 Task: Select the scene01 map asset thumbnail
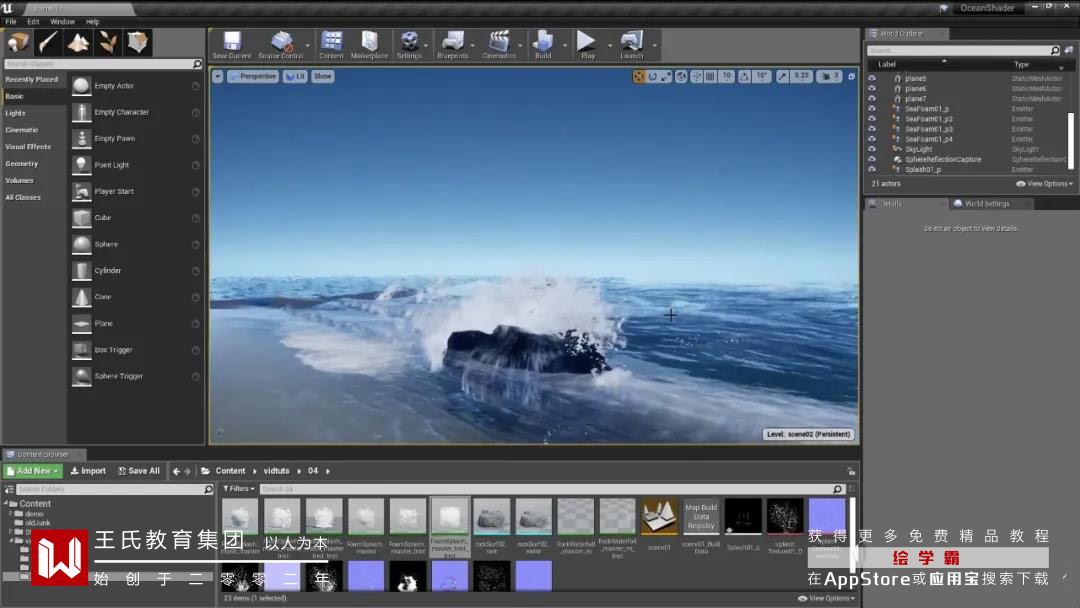tap(659, 518)
